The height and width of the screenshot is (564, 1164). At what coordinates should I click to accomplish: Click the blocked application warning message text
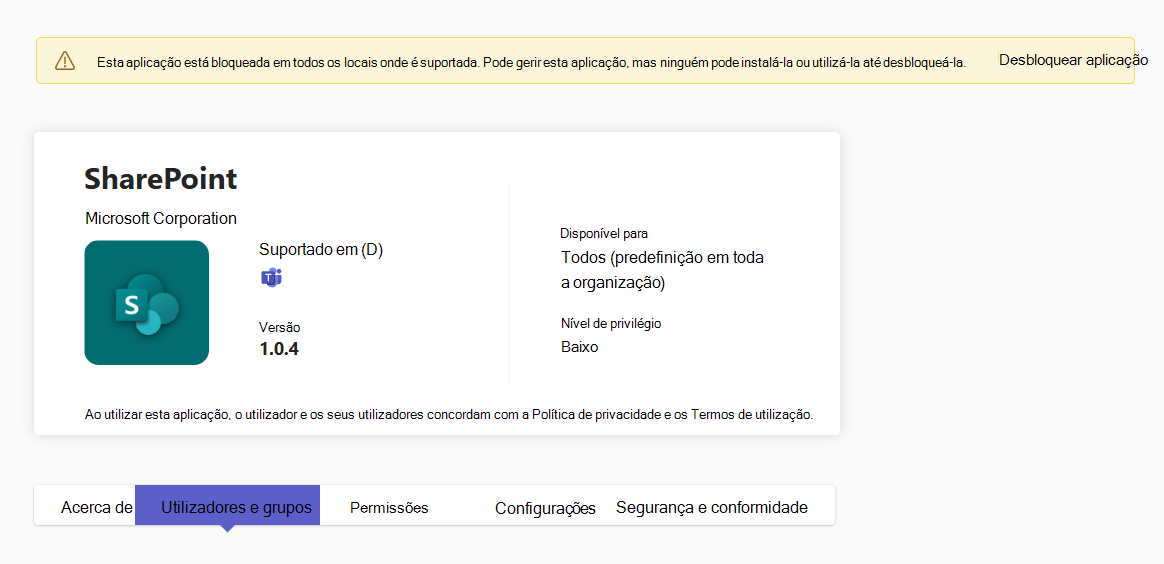pos(532,62)
